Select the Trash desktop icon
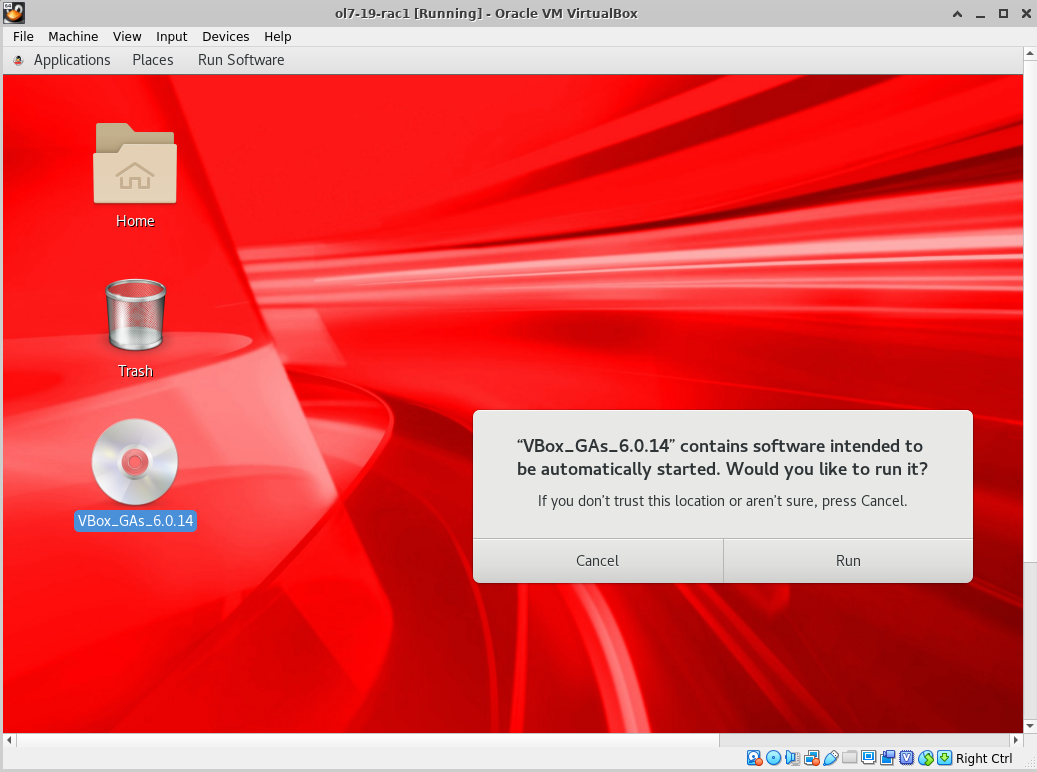Image resolution: width=1037 pixels, height=772 pixels. pyautogui.click(x=136, y=314)
